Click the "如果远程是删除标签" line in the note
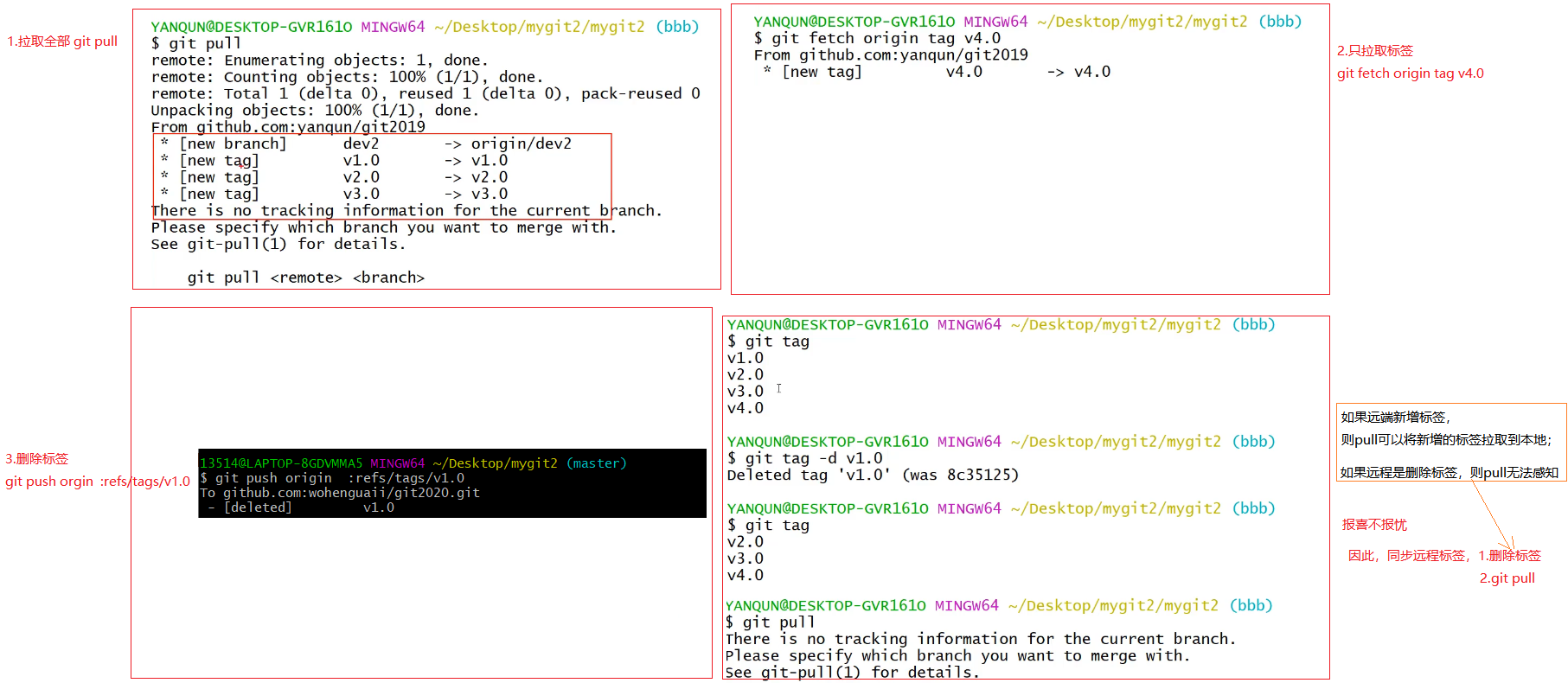 [1449, 473]
